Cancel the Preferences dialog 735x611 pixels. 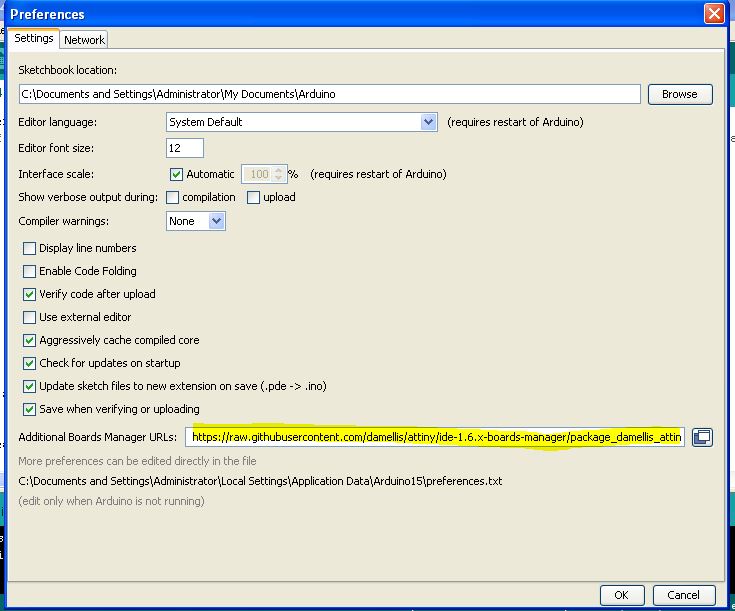pos(684,595)
